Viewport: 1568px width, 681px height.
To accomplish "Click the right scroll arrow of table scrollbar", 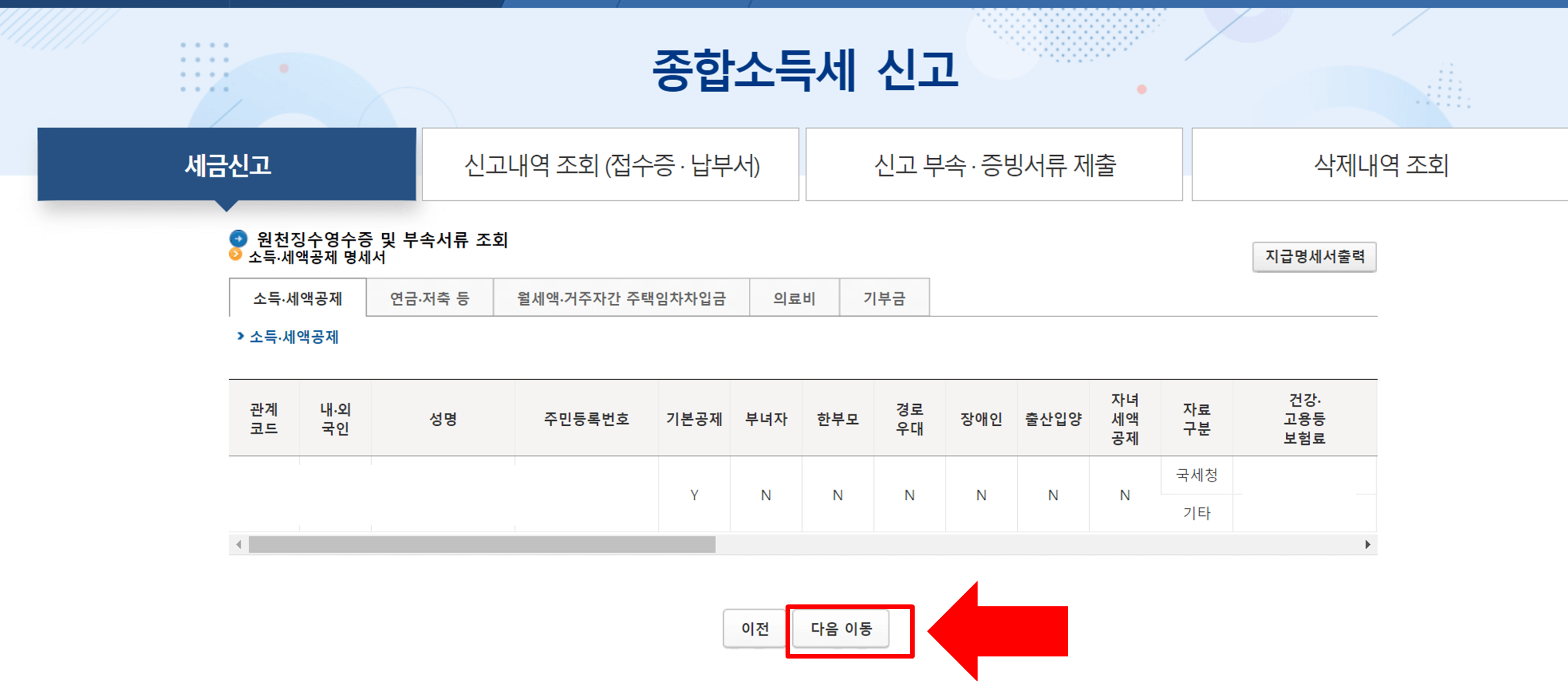I will [x=1367, y=544].
